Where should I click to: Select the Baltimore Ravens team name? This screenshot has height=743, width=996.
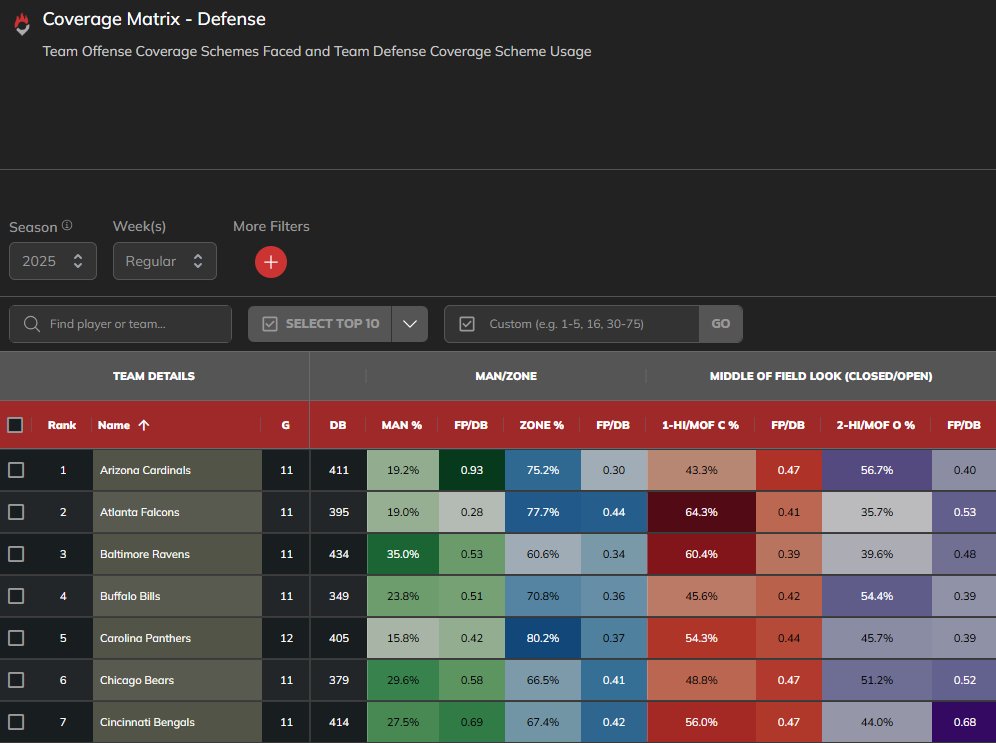pos(145,554)
